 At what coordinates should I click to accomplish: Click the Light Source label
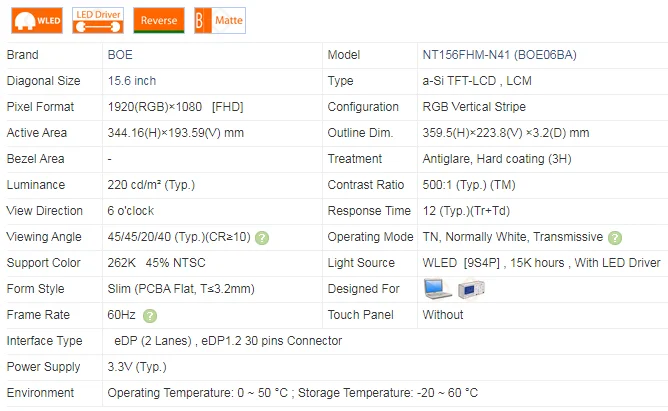[361, 263]
